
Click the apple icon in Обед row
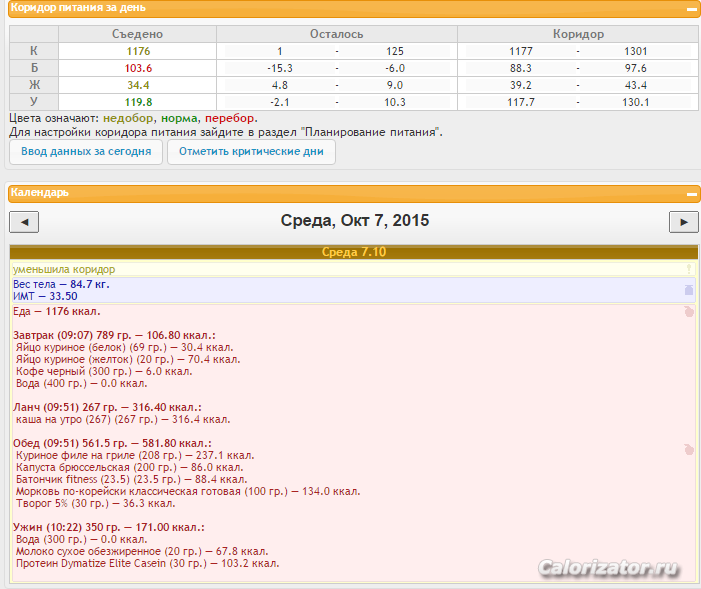click(688, 449)
